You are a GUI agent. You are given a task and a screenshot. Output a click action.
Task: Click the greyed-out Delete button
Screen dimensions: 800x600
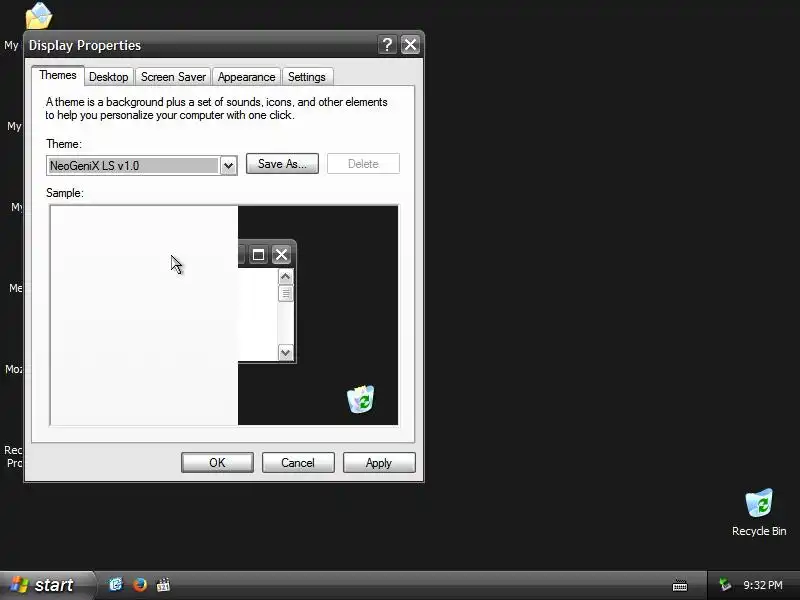[x=363, y=164]
